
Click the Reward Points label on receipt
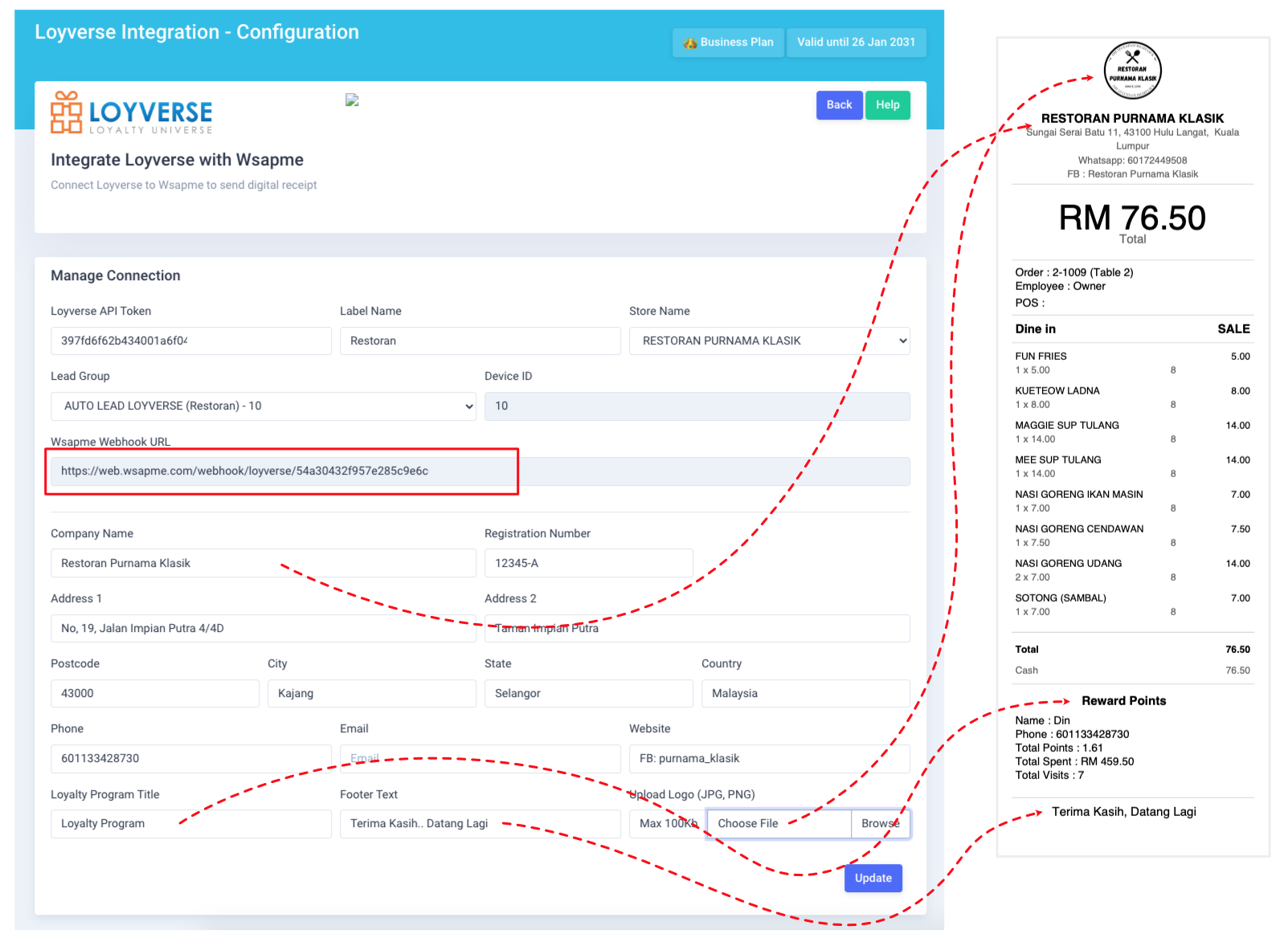[1123, 700]
